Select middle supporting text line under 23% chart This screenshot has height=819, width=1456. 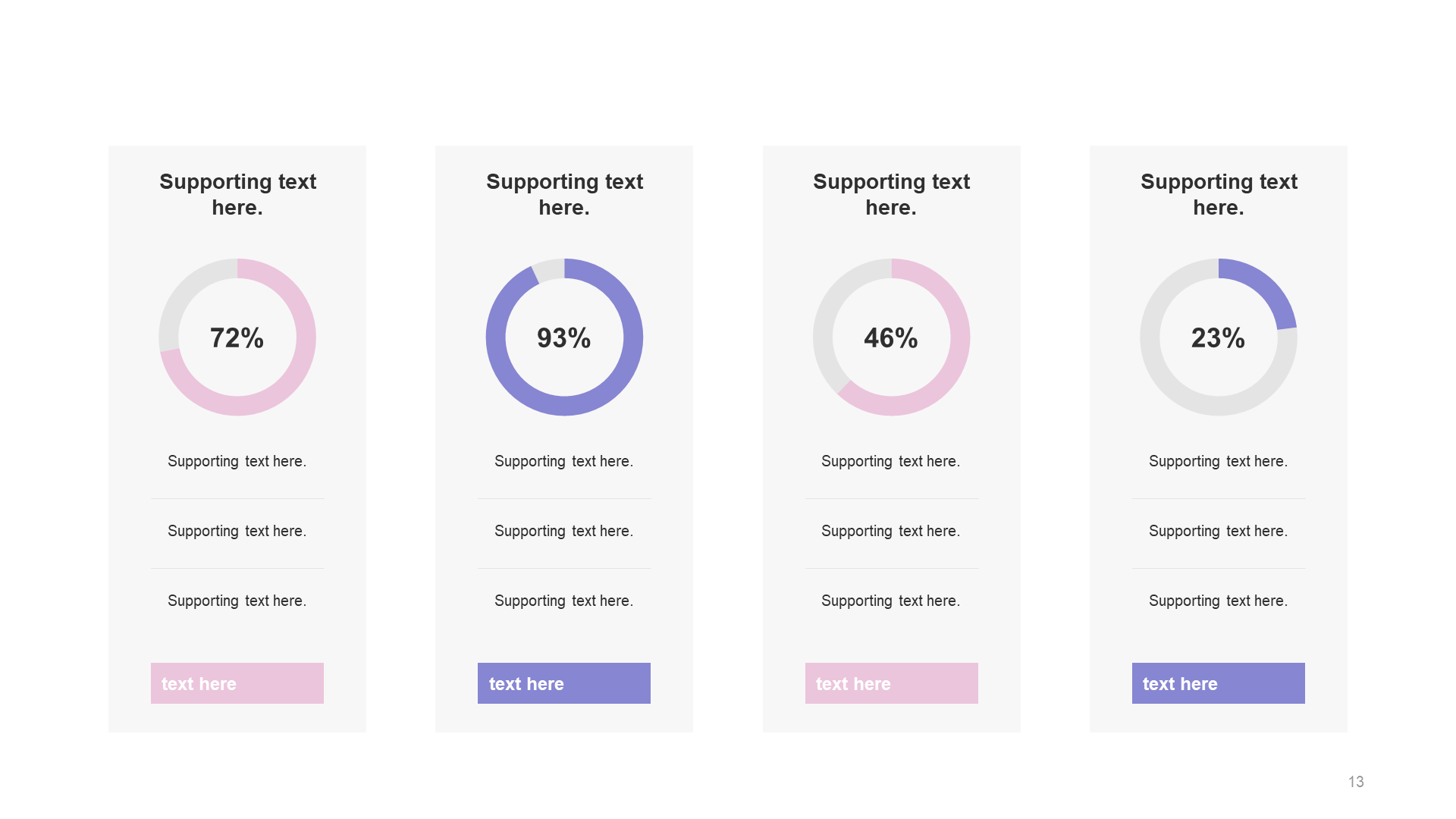pyautogui.click(x=1219, y=531)
